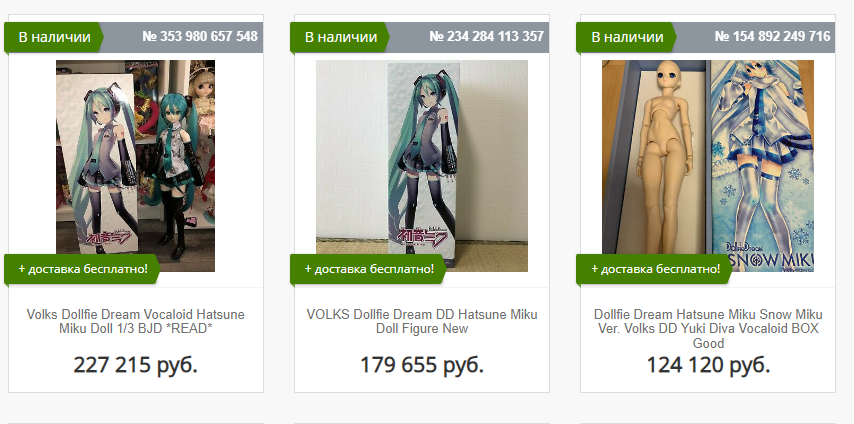
Task: Click the 'В наличии' badge on first listing
Action: pos(54,37)
